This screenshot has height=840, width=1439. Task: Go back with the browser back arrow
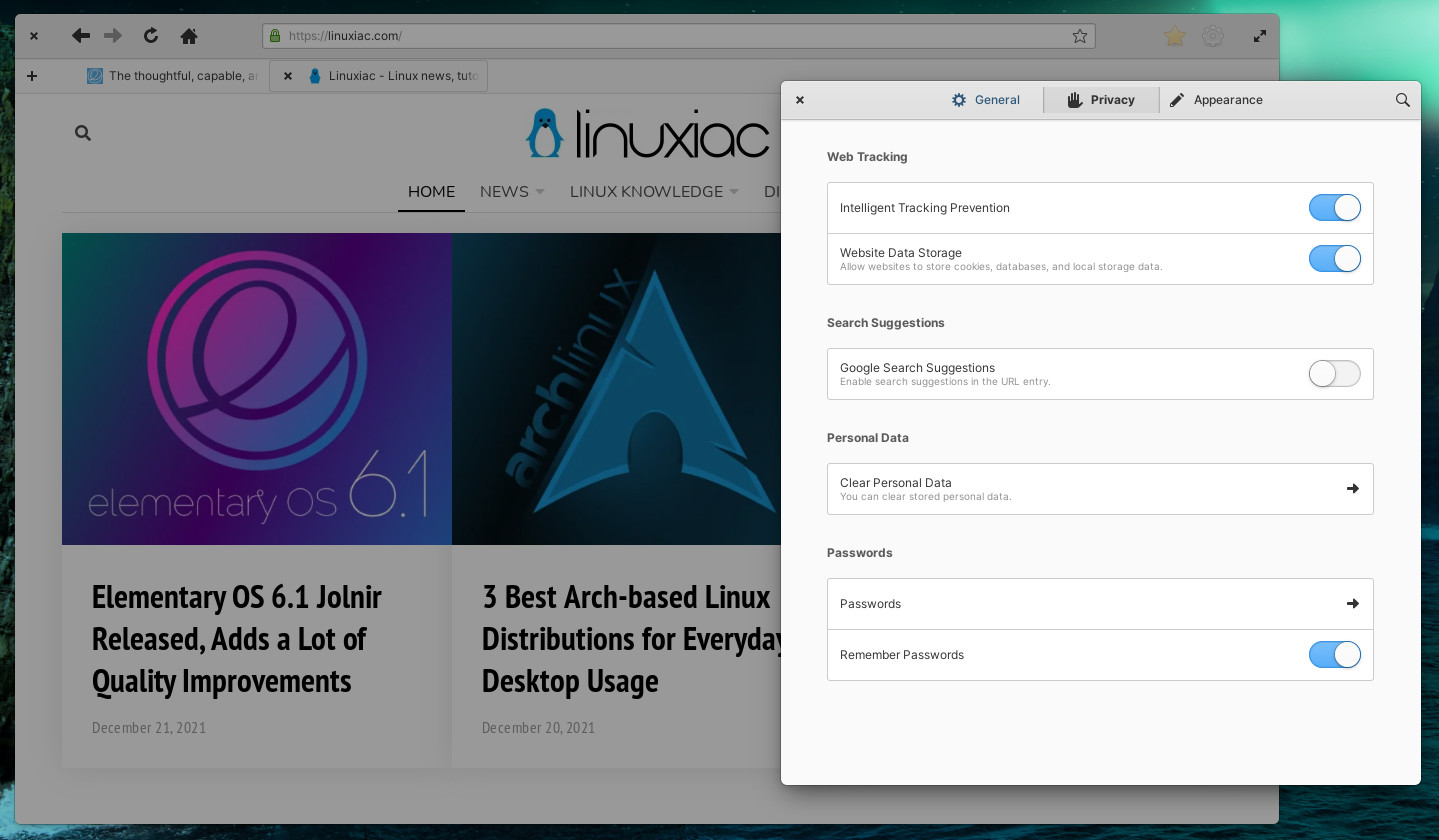81,36
